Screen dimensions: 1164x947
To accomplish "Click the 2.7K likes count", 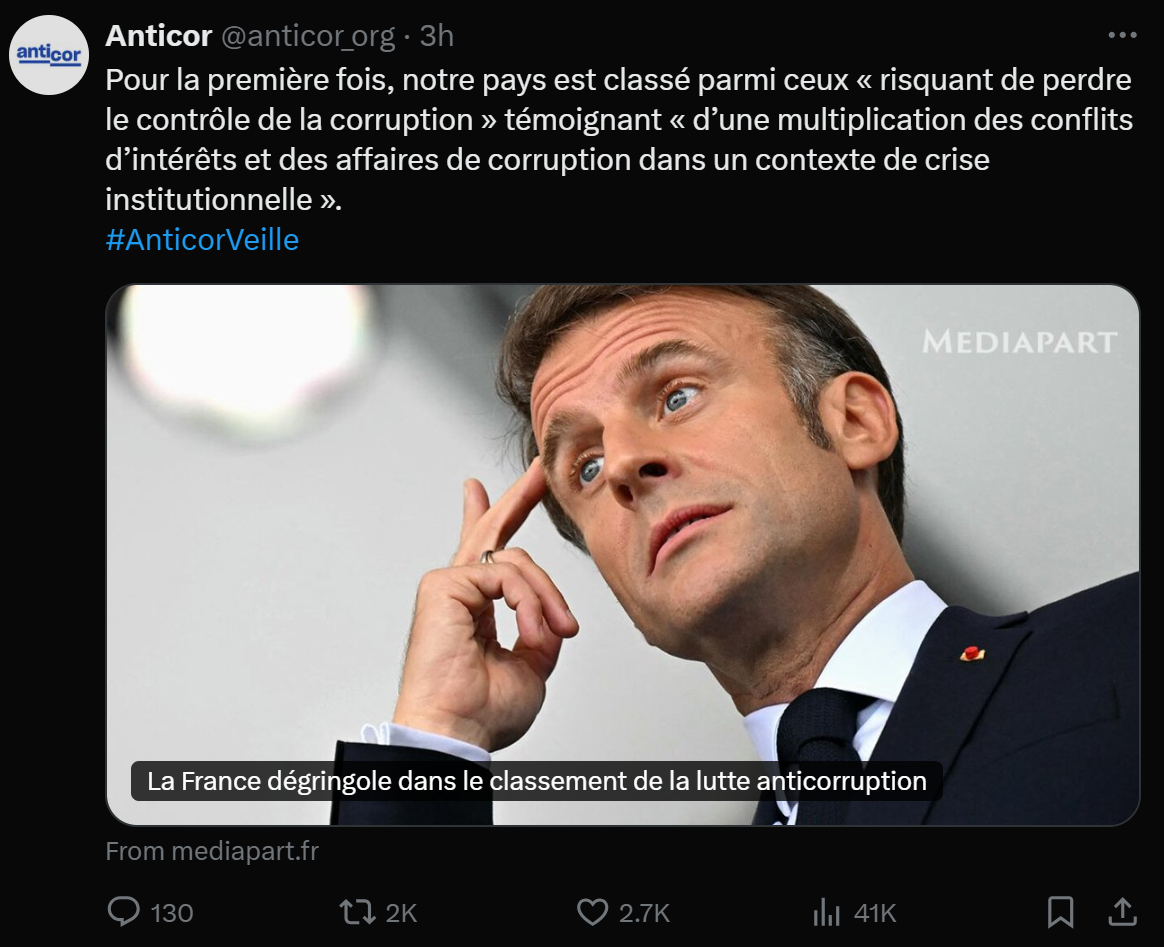I will point(645,913).
